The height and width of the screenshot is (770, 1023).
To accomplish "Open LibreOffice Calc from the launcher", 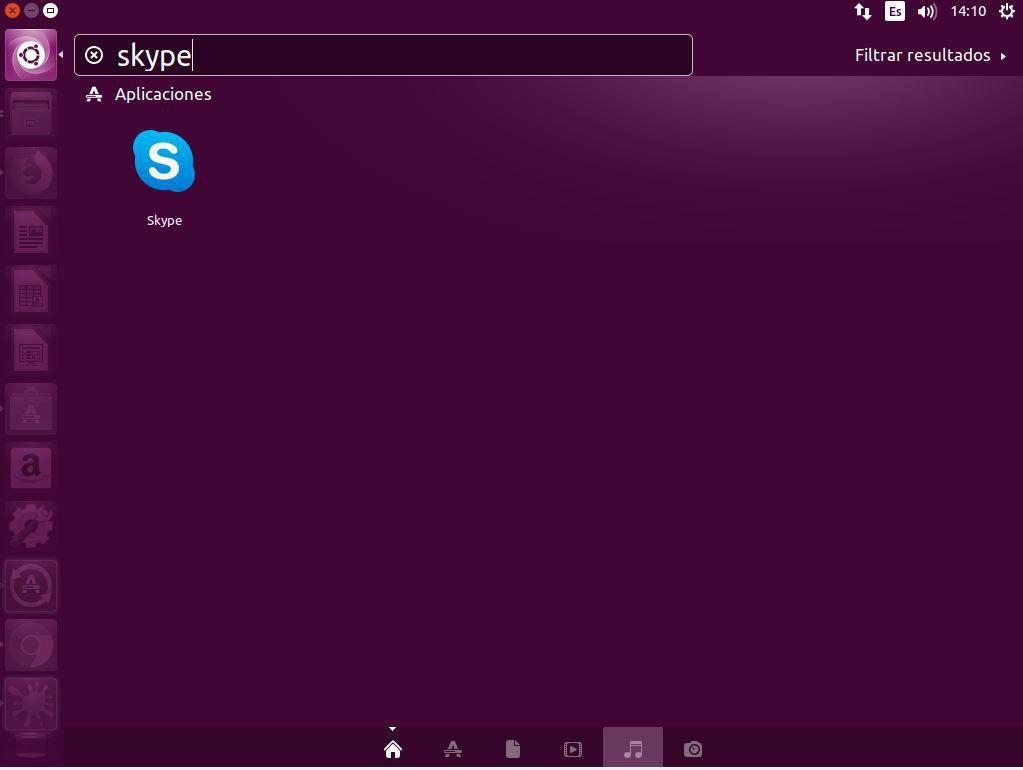I will tap(31, 293).
